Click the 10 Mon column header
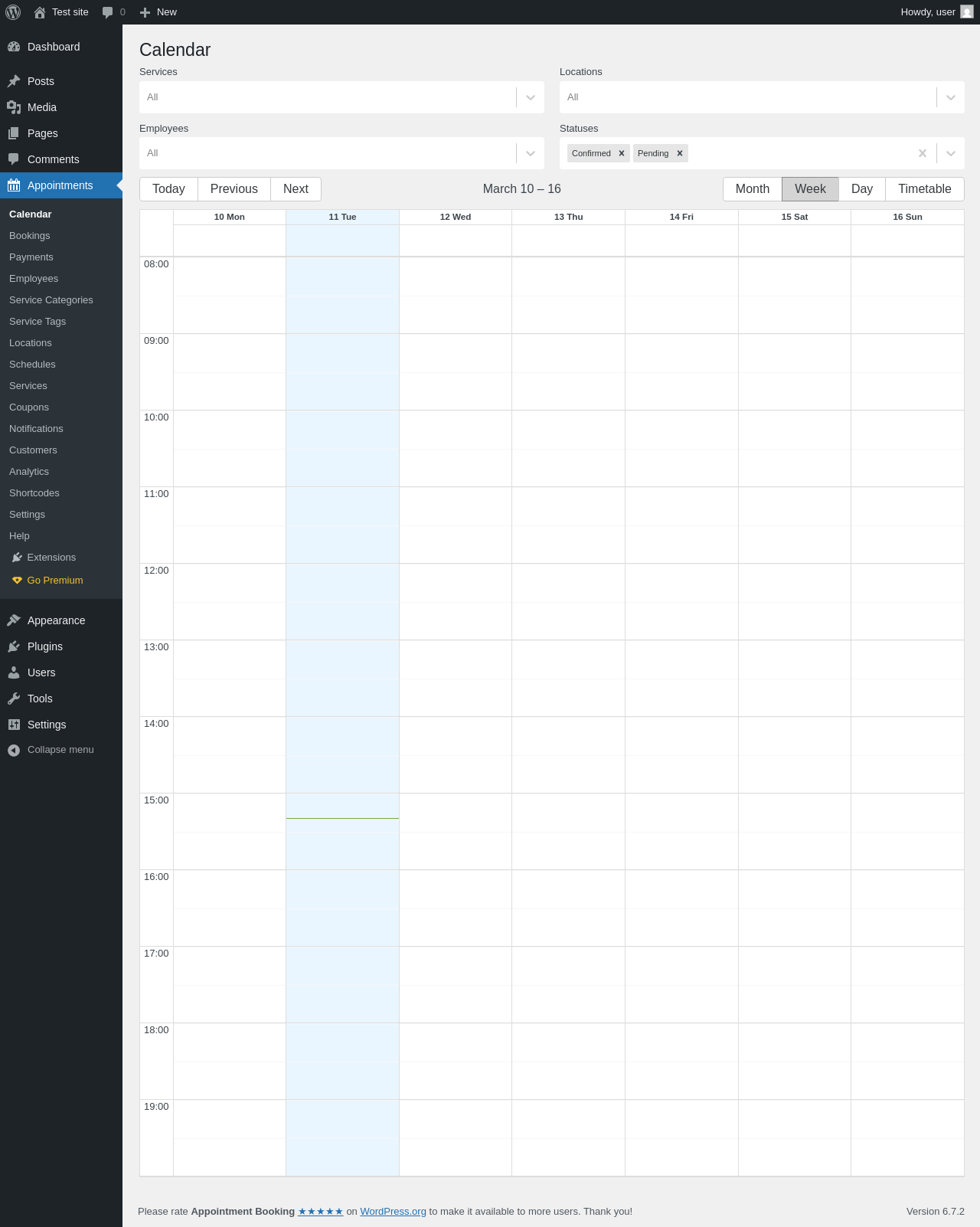Image resolution: width=980 pixels, height=1227 pixels. [x=230, y=217]
